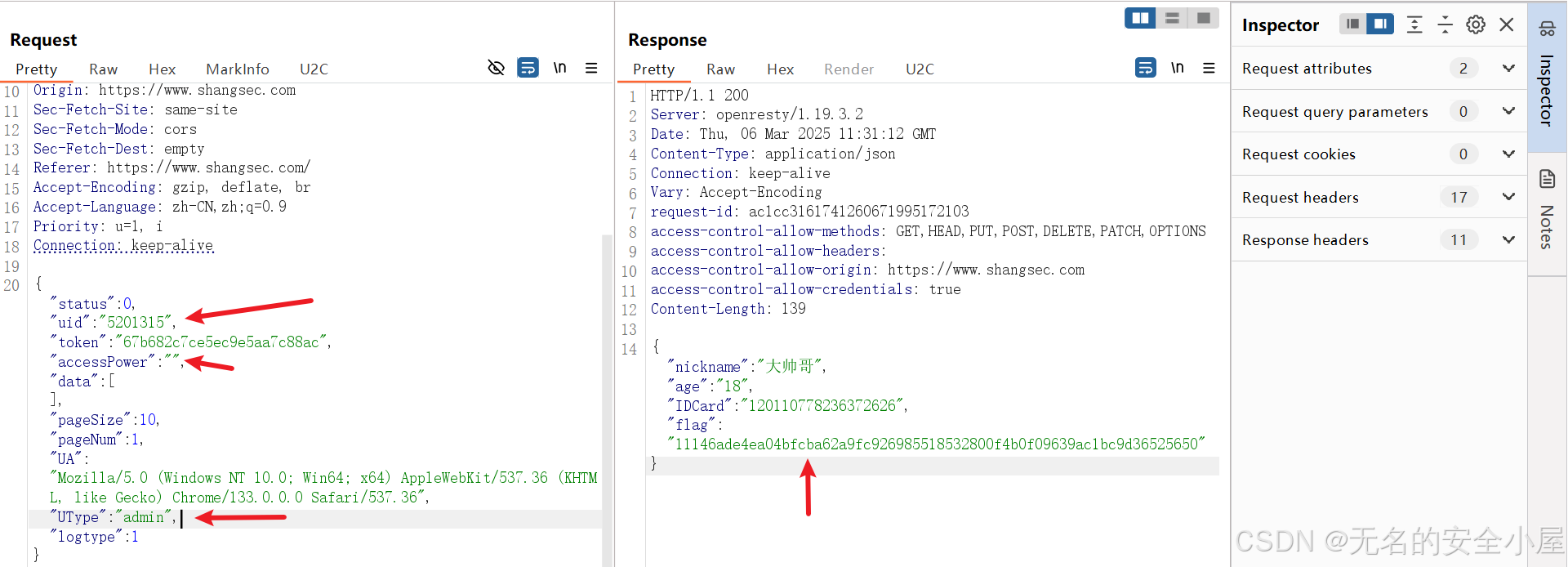Close the Inspector panel
The height and width of the screenshot is (567, 1568).
point(1507,25)
